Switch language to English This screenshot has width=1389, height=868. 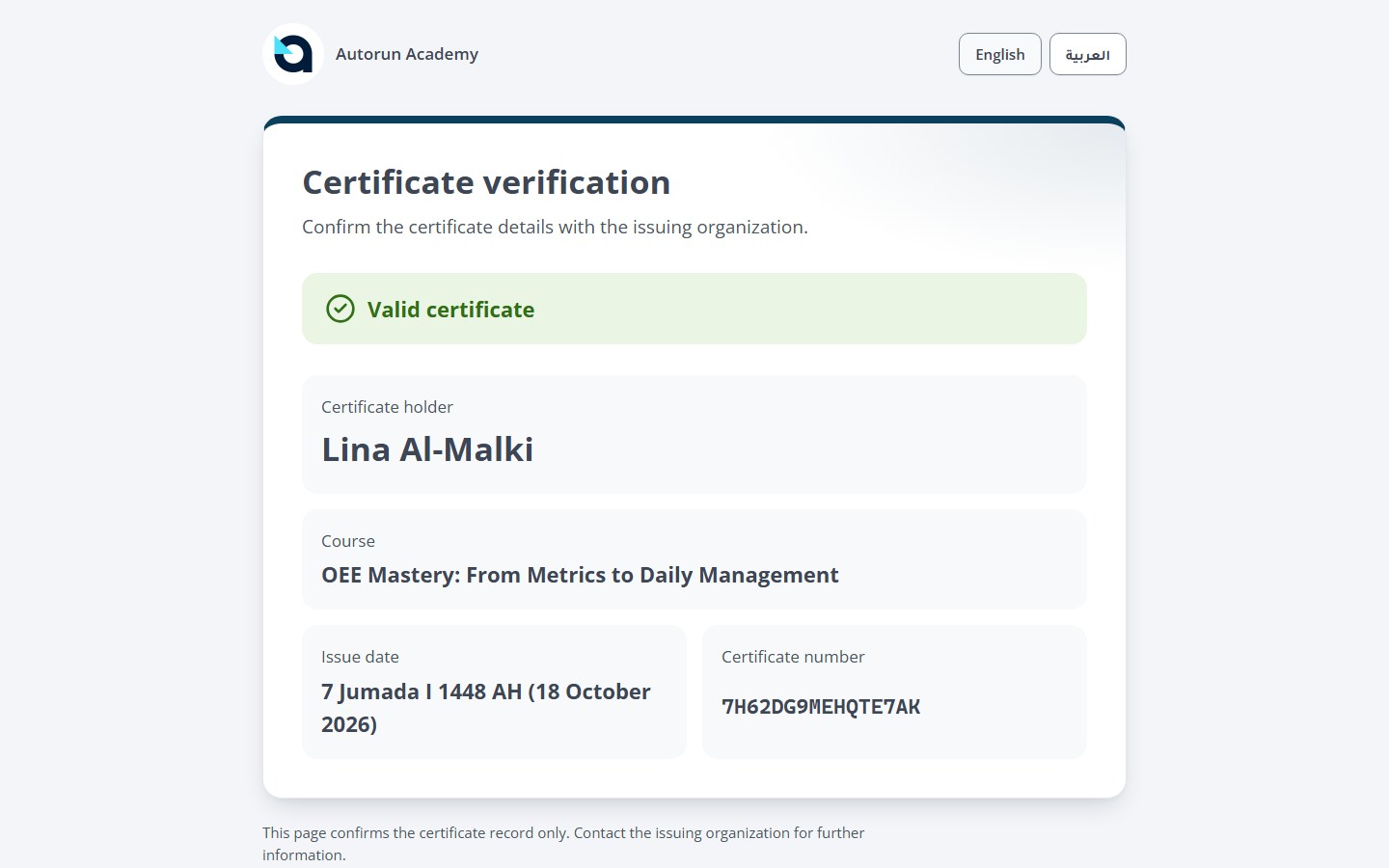click(x=1000, y=54)
